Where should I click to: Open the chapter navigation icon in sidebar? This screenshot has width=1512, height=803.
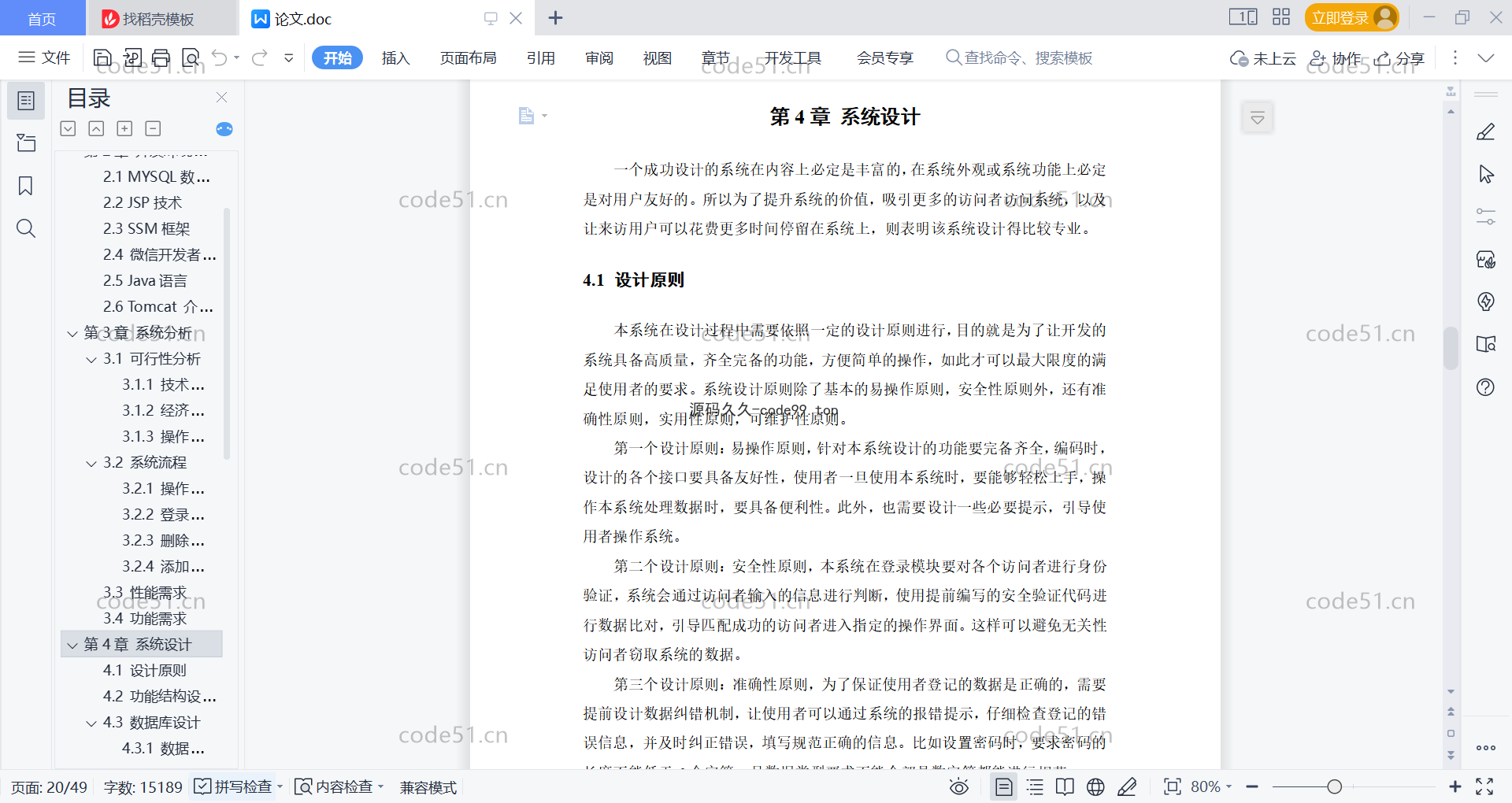(x=26, y=142)
